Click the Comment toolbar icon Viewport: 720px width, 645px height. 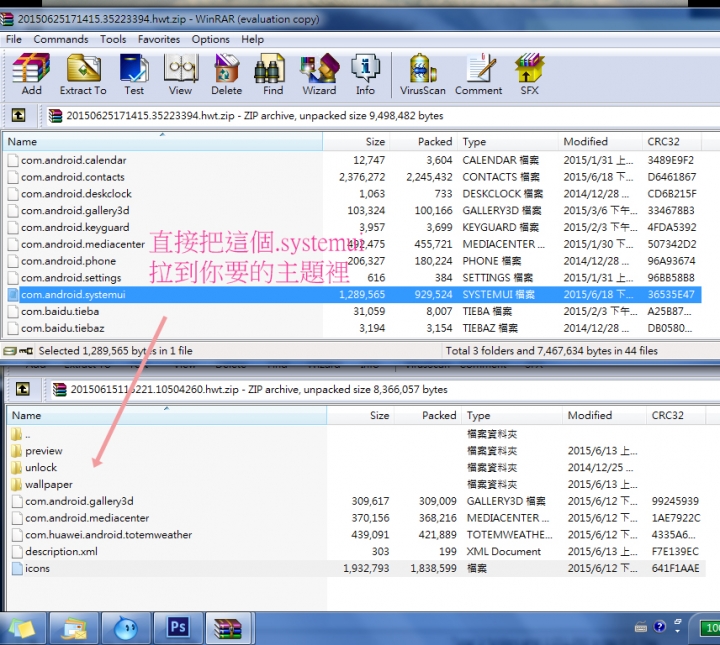[478, 74]
